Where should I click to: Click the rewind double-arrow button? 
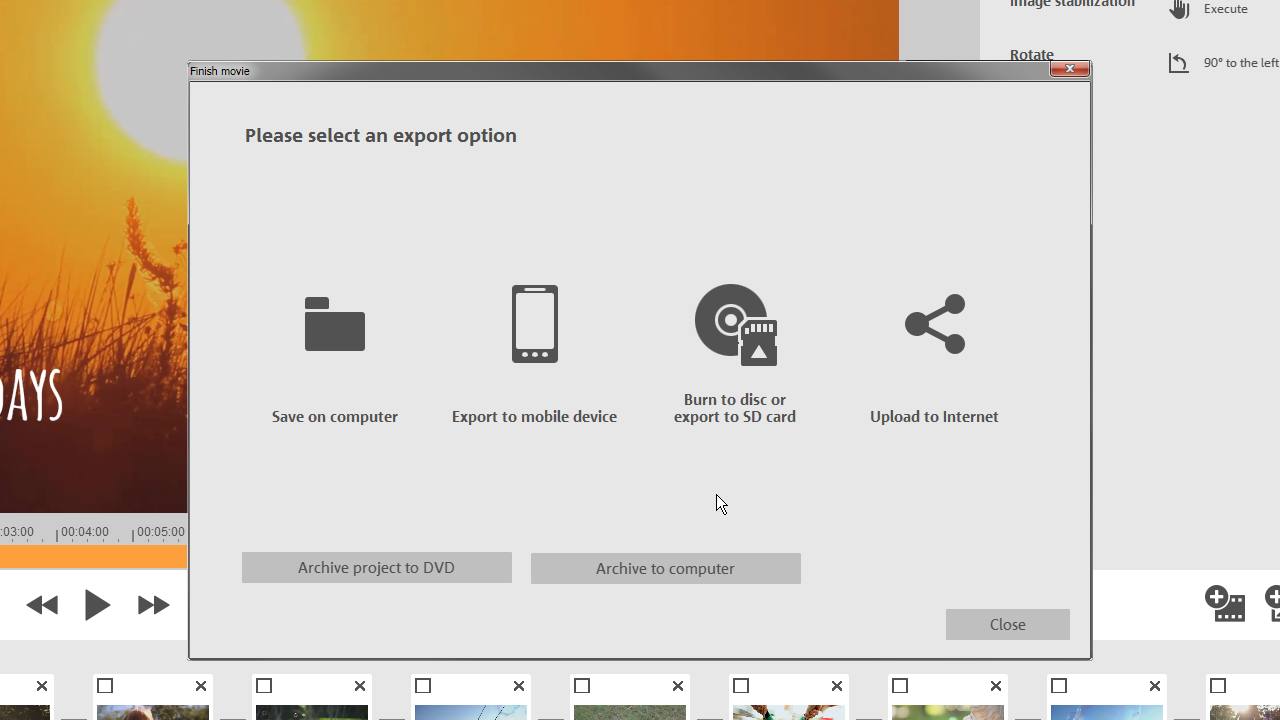(x=42, y=605)
